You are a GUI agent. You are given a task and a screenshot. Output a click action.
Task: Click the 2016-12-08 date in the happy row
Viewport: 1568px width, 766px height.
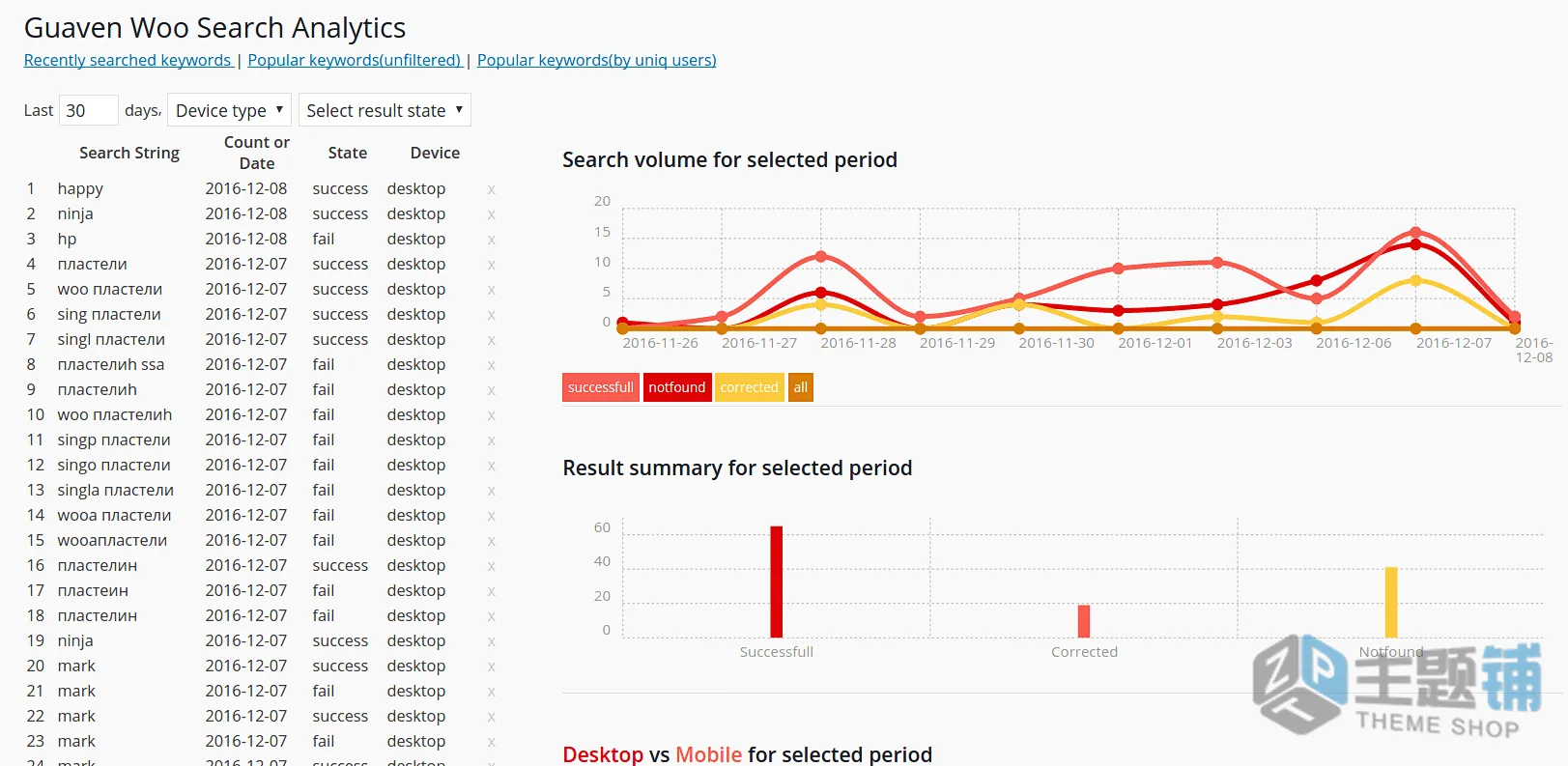tap(246, 189)
